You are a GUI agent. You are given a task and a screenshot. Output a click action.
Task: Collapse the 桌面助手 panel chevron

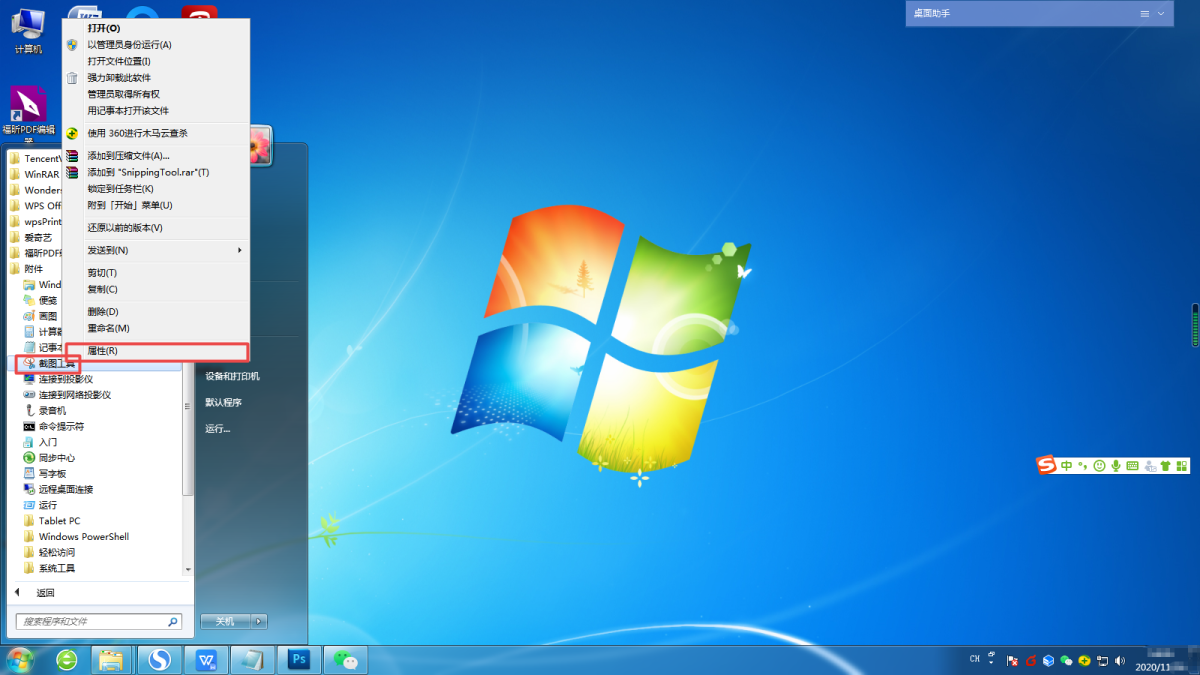[x=1161, y=14]
